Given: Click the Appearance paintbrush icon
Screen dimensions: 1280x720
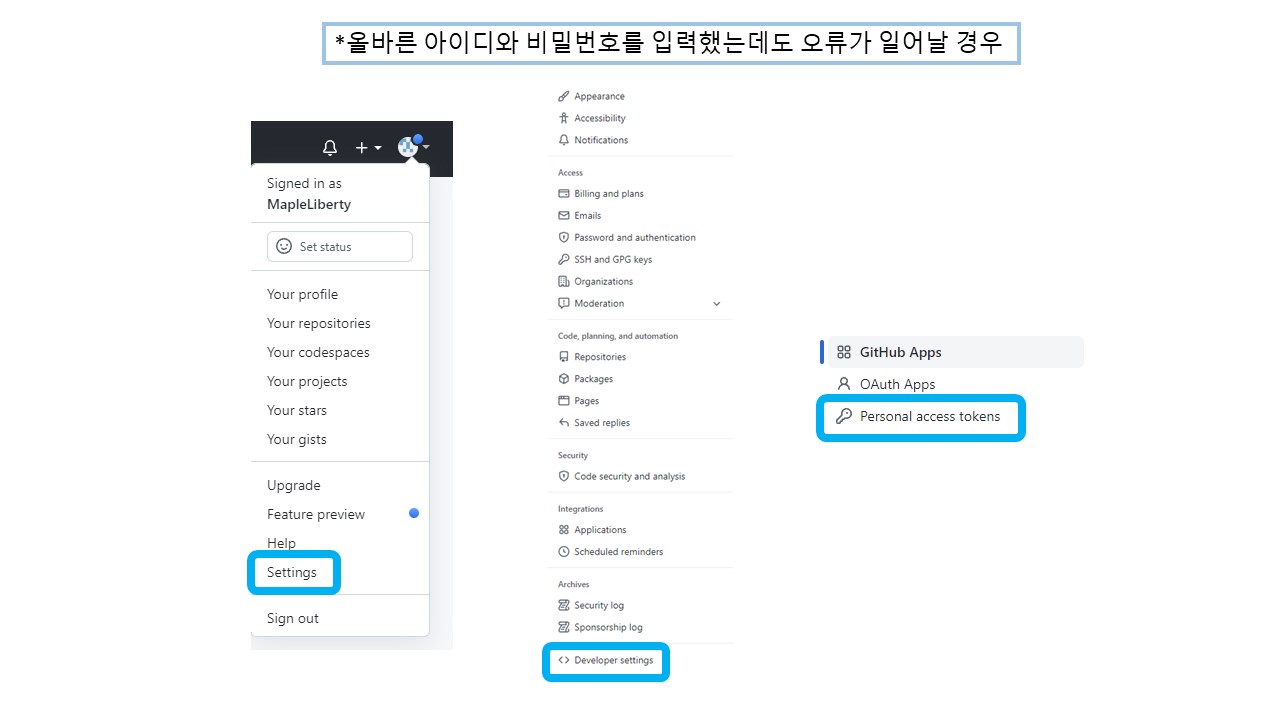Looking at the screenshot, I should point(564,96).
